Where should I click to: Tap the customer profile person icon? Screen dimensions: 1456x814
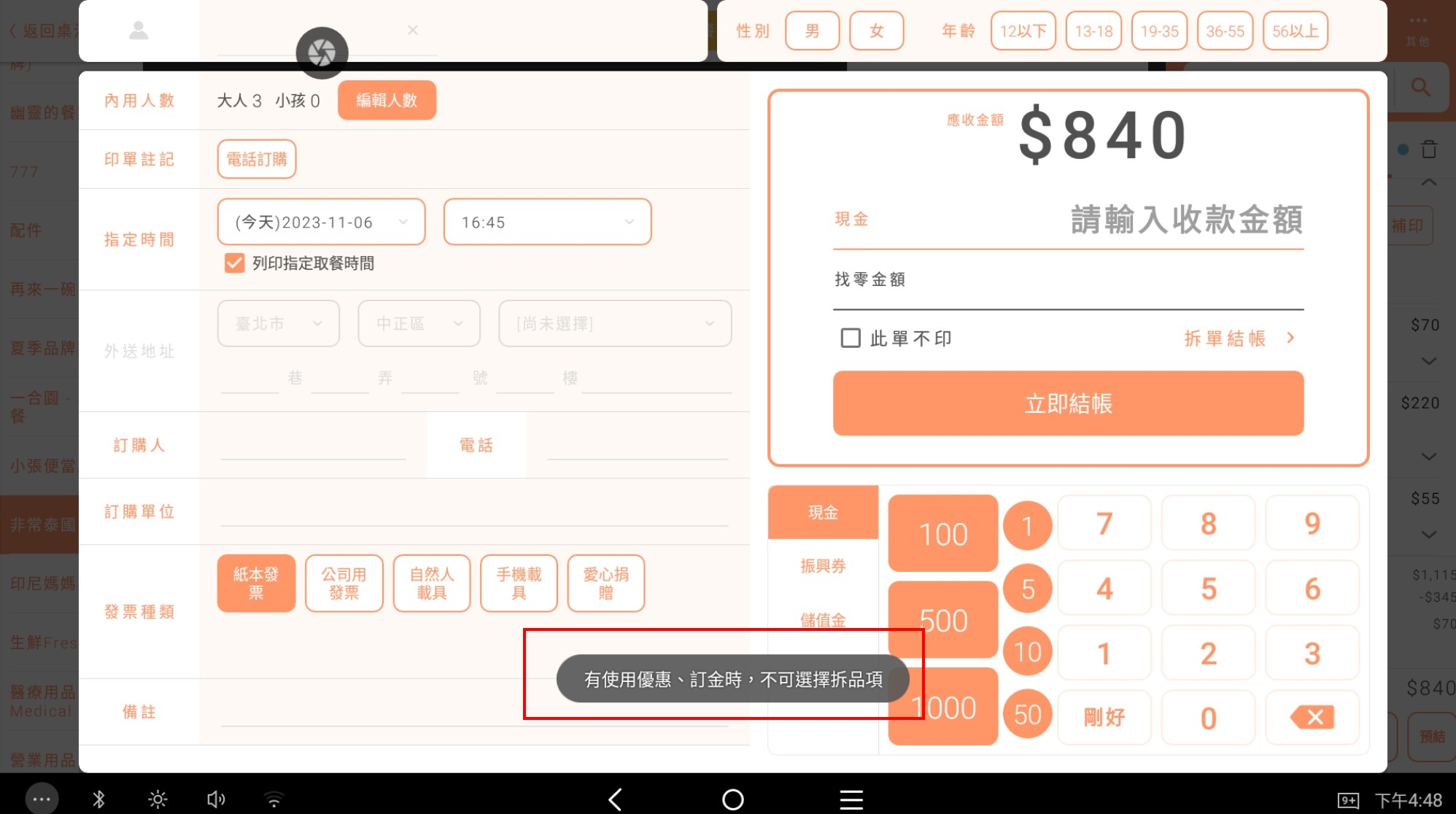[139, 31]
